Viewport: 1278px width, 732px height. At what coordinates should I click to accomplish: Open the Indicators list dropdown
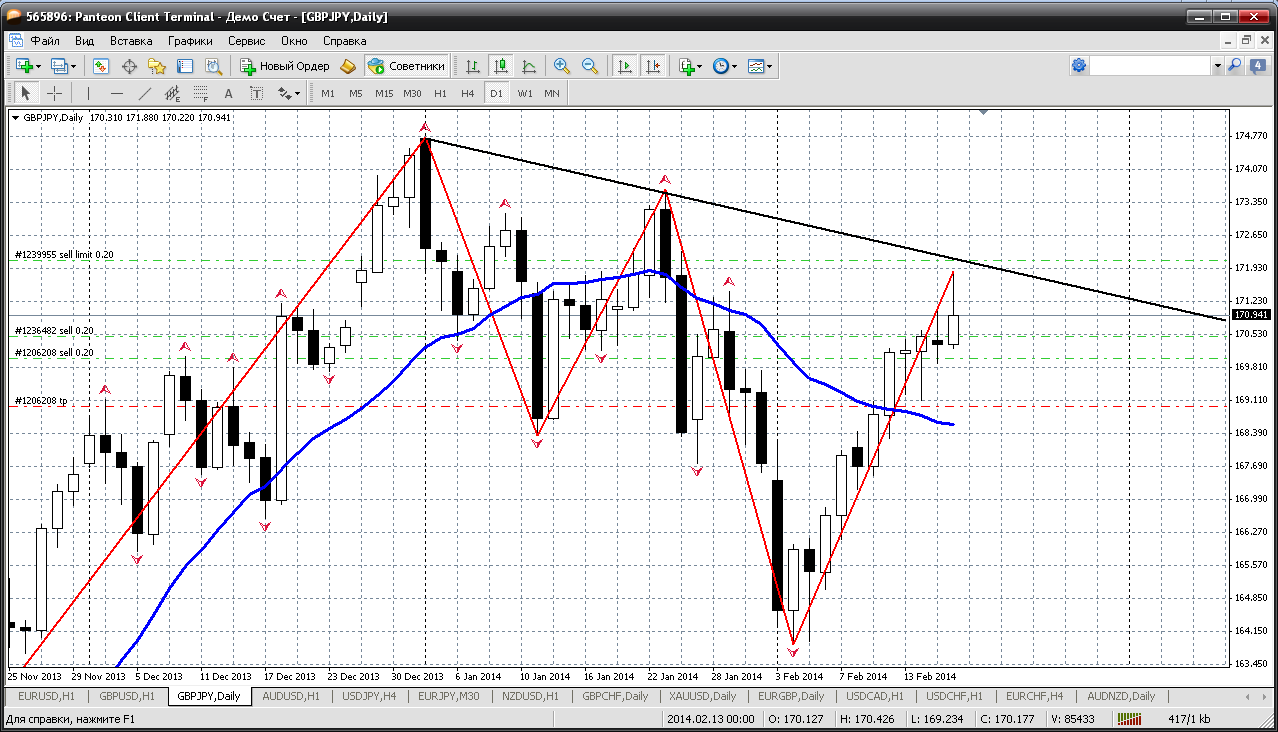point(690,66)
